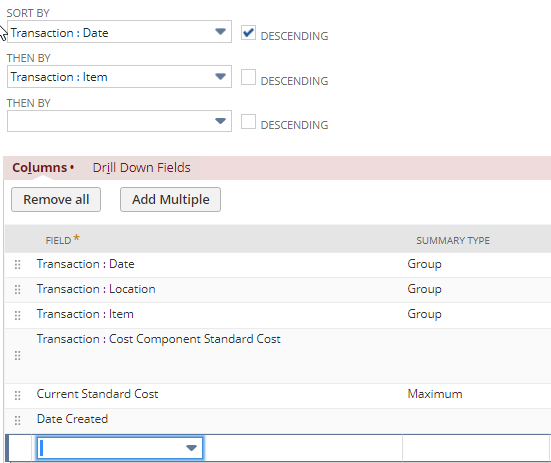Viewport: 551px width, 463px height.
Task: Enable Descending for Transaction : Item sort
Action: 248,77
